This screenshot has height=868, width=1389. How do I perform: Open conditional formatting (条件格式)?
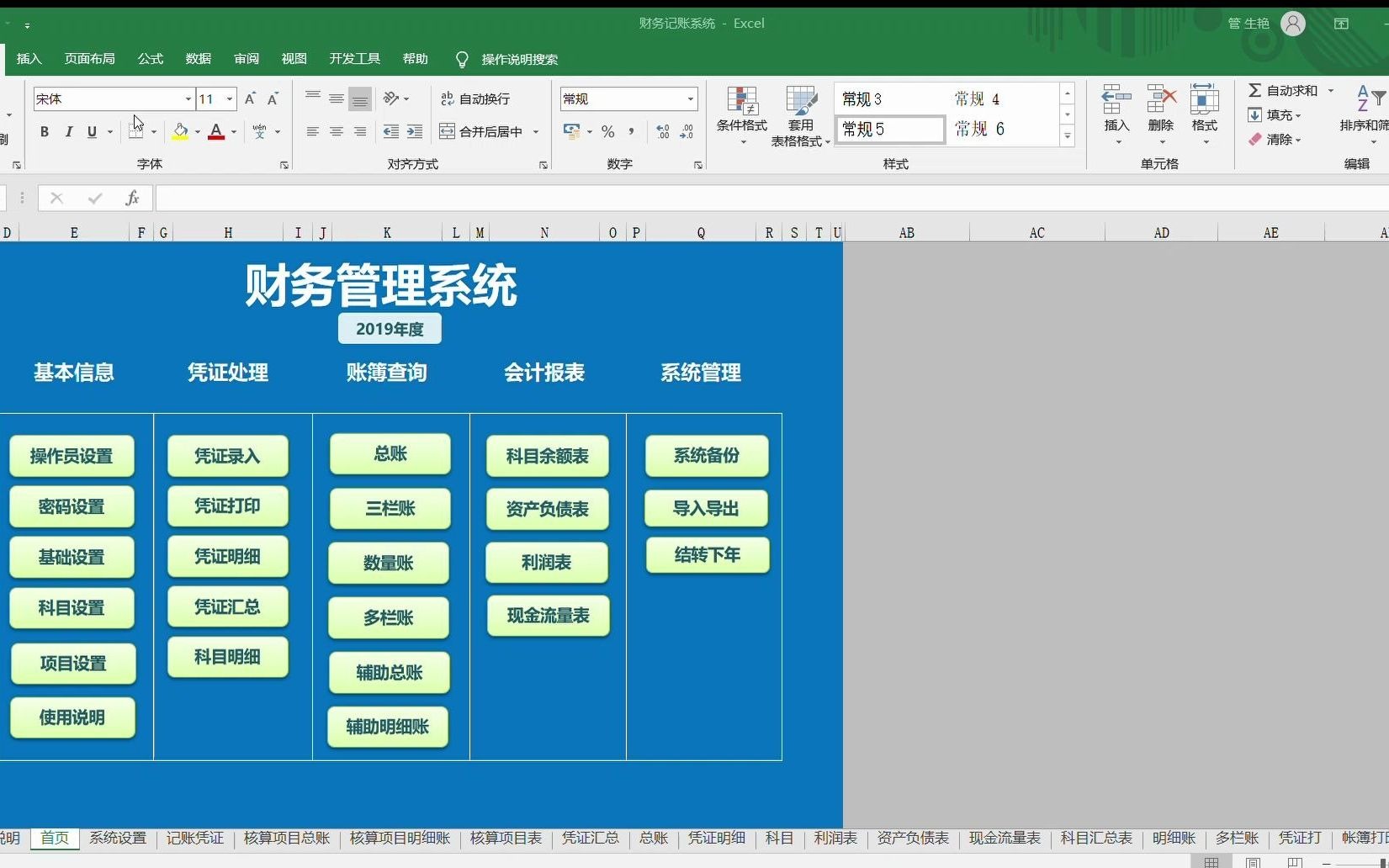click(742, 115)
